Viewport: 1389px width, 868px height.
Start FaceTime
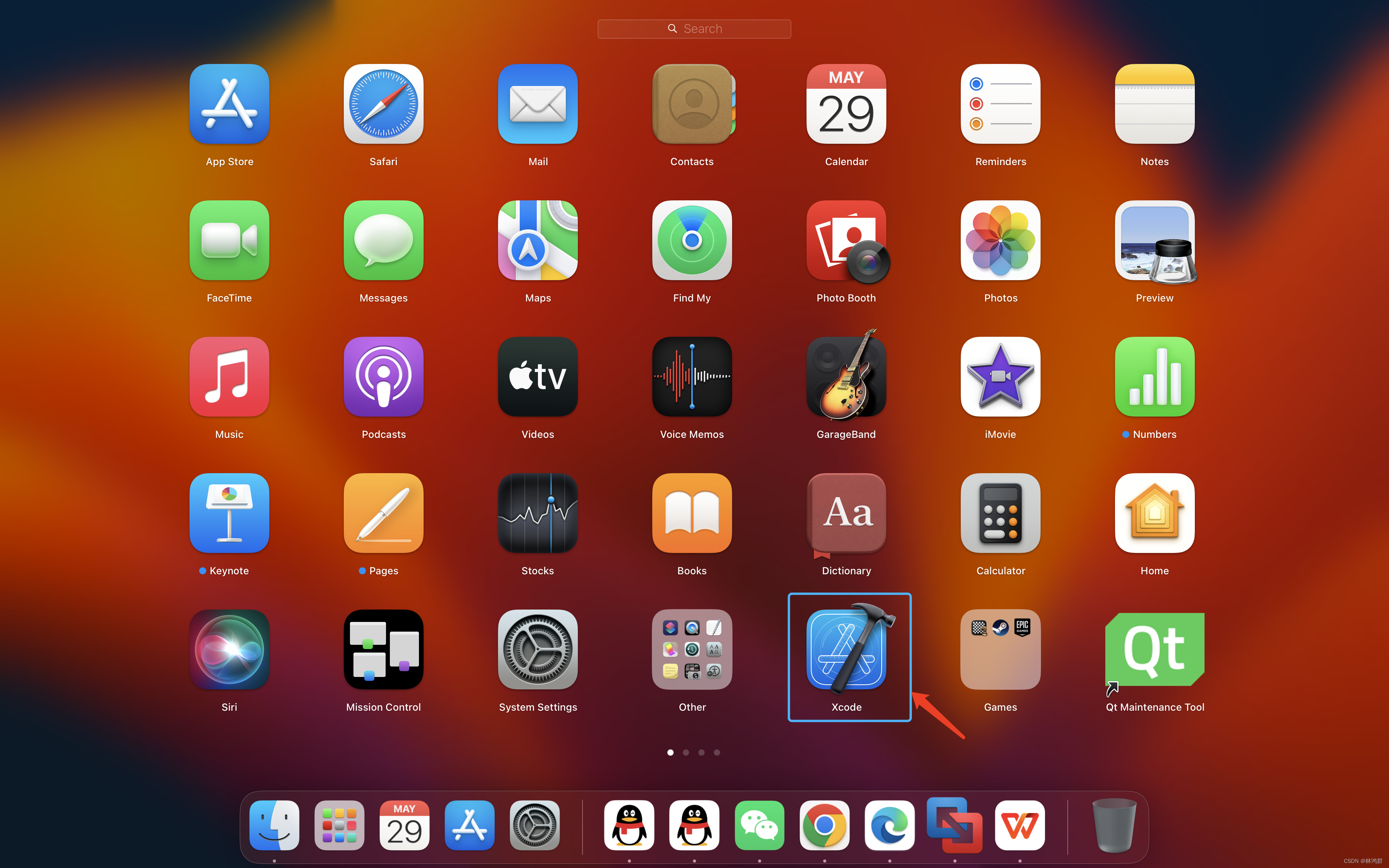[x=229, y=240]
